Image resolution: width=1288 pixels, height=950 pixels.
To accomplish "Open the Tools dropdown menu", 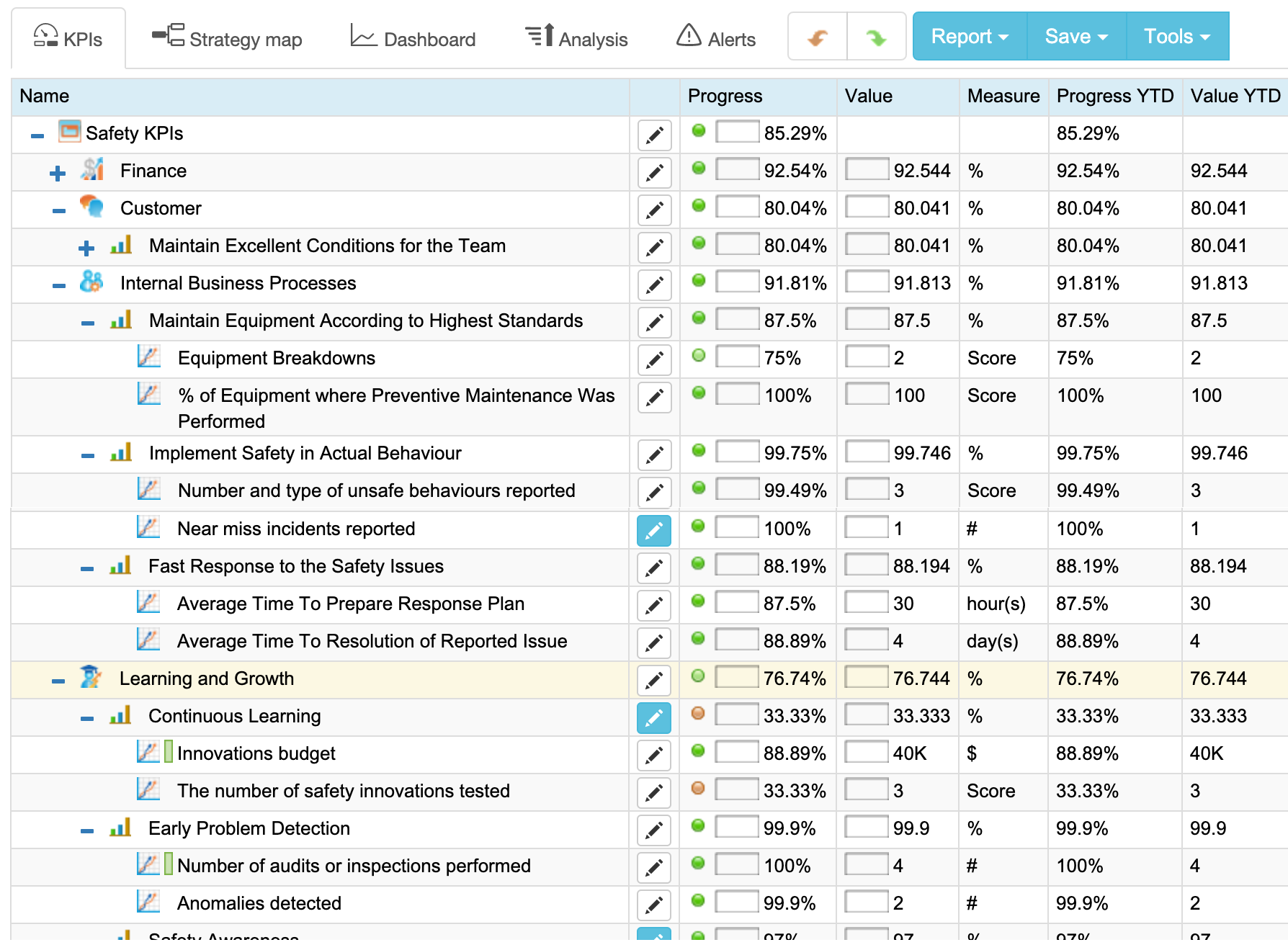I will coord(1176,36).
